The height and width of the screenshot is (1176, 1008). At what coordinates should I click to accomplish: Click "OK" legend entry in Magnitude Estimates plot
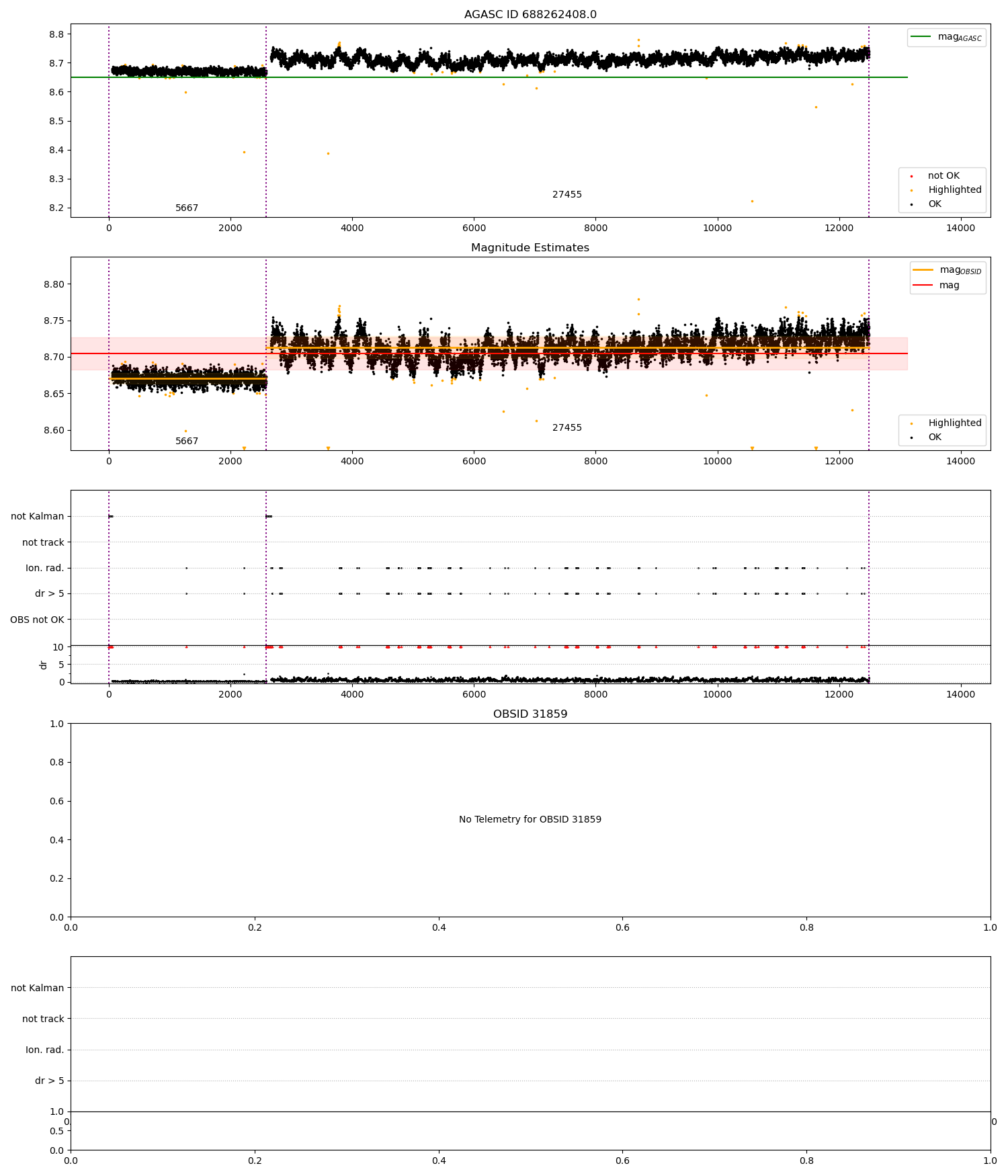click(x=927, y=437)
